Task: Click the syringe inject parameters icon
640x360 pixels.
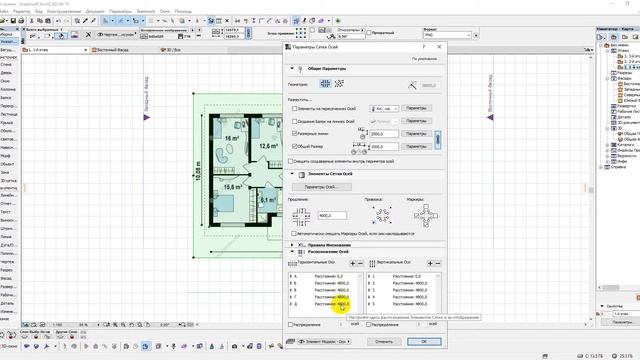Action: click(x=93, y=21)
